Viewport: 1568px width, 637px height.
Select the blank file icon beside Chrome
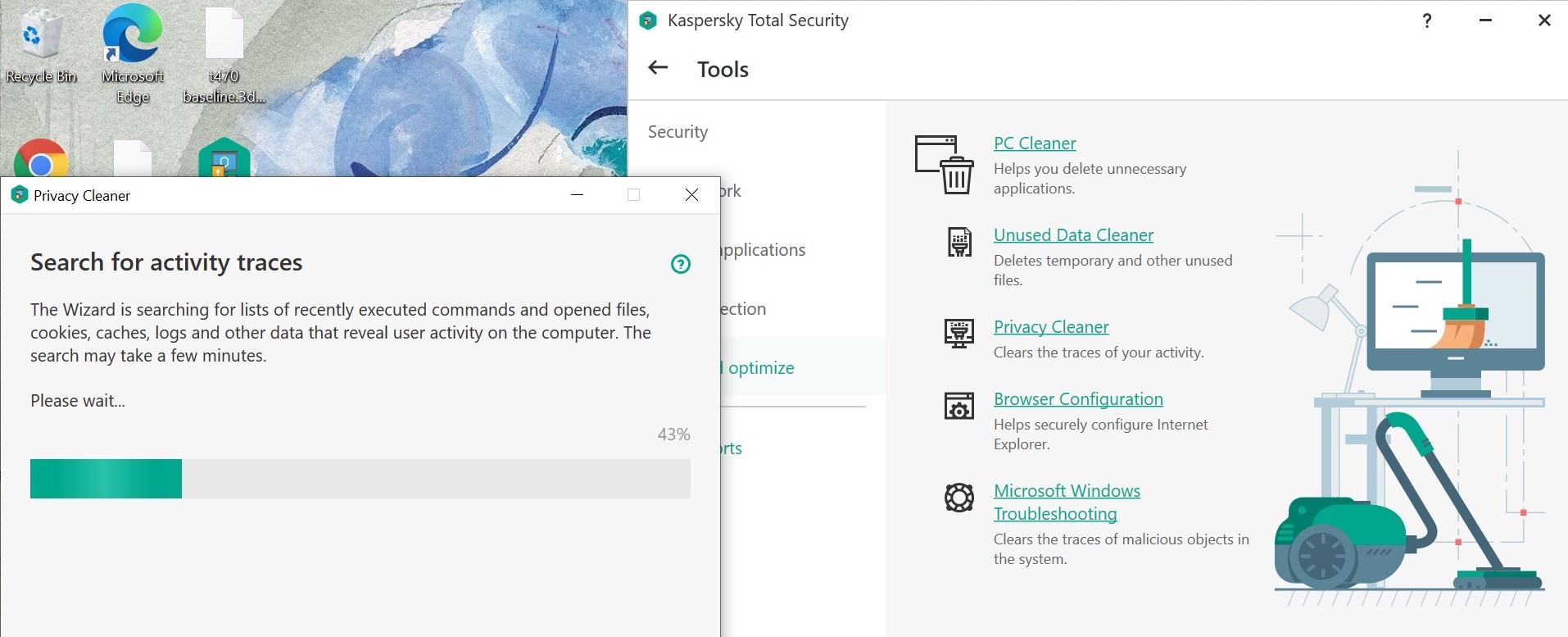point(133,159)
